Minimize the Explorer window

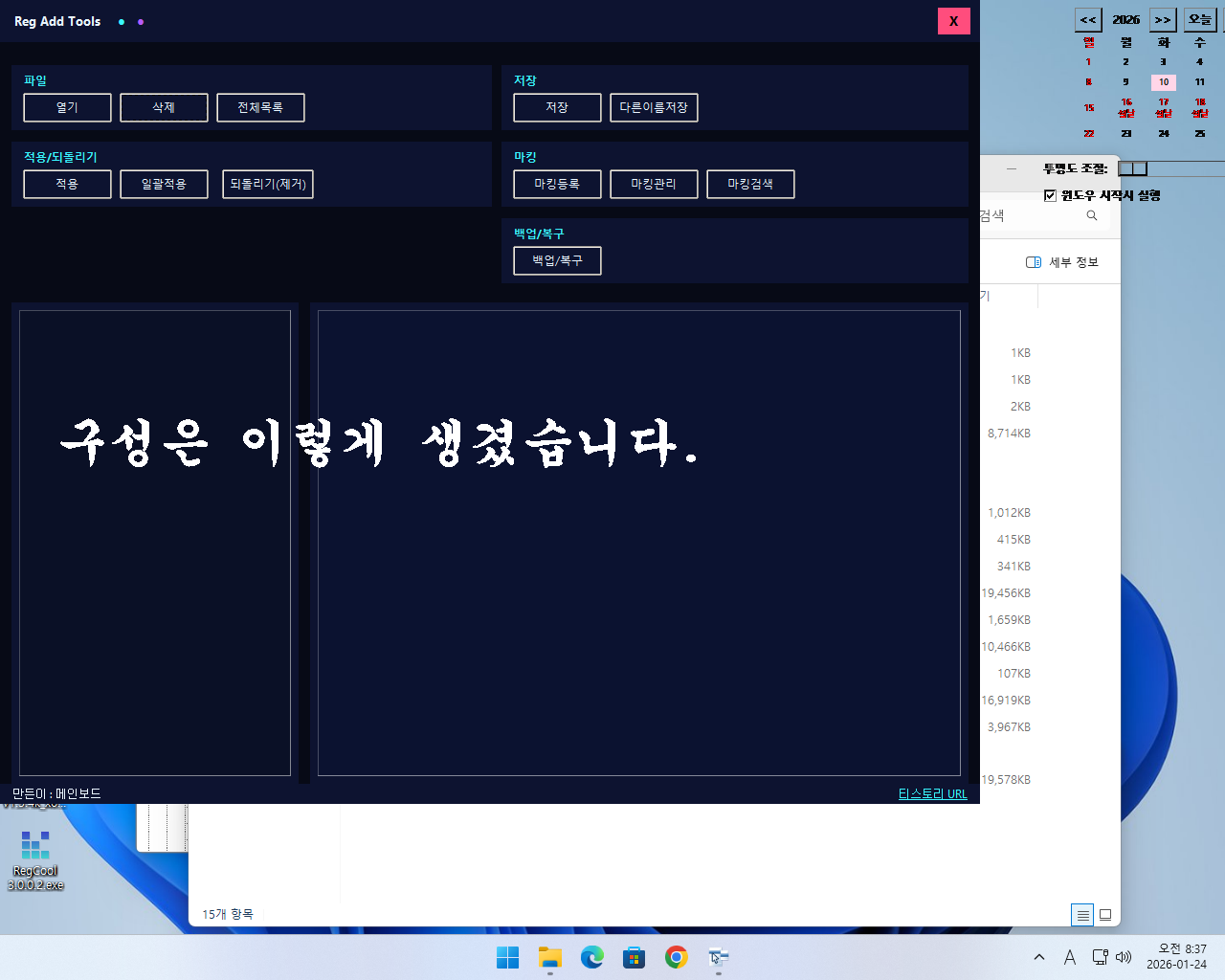click(1012, 168)
